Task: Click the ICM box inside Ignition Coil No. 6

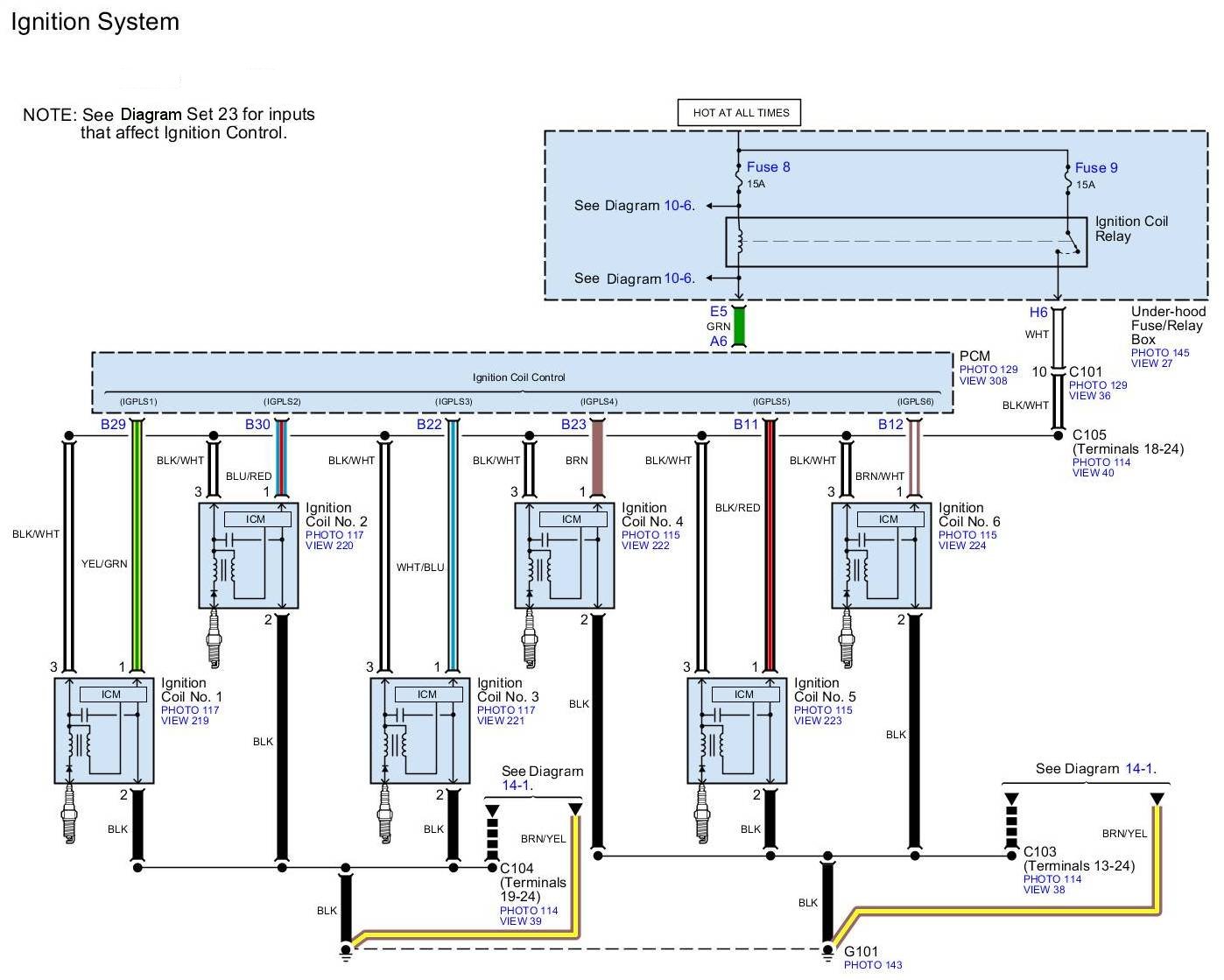Action: pos(889,519)
